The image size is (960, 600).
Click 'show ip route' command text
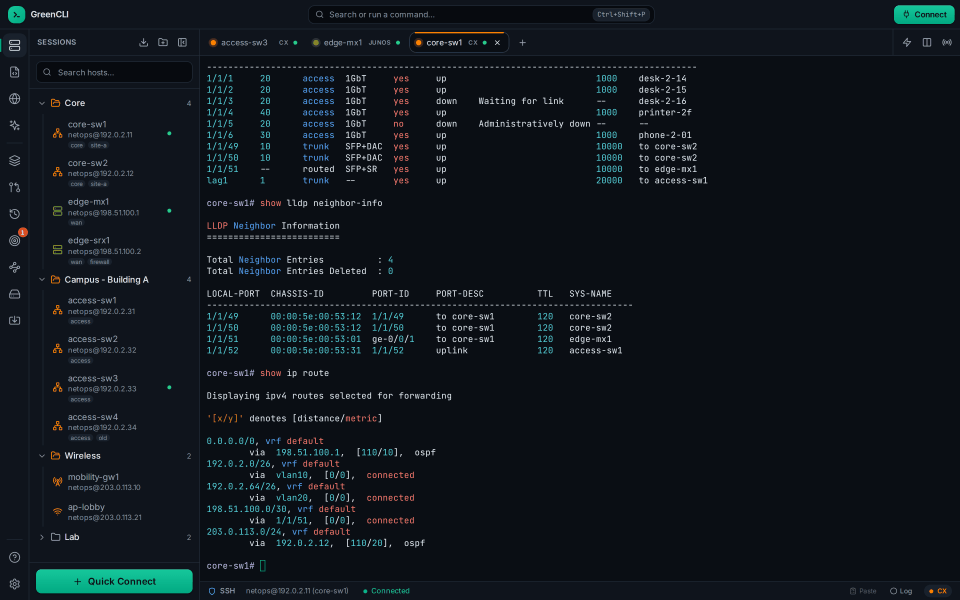294,373
